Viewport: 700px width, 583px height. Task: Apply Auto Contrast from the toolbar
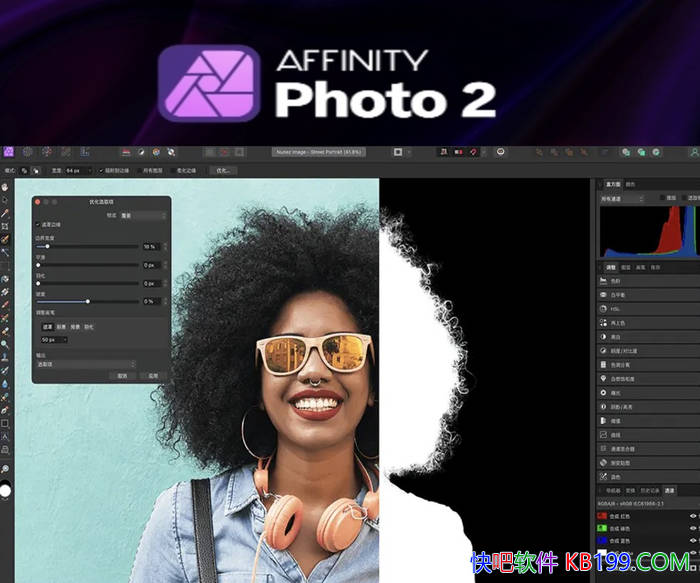(141, 152)
